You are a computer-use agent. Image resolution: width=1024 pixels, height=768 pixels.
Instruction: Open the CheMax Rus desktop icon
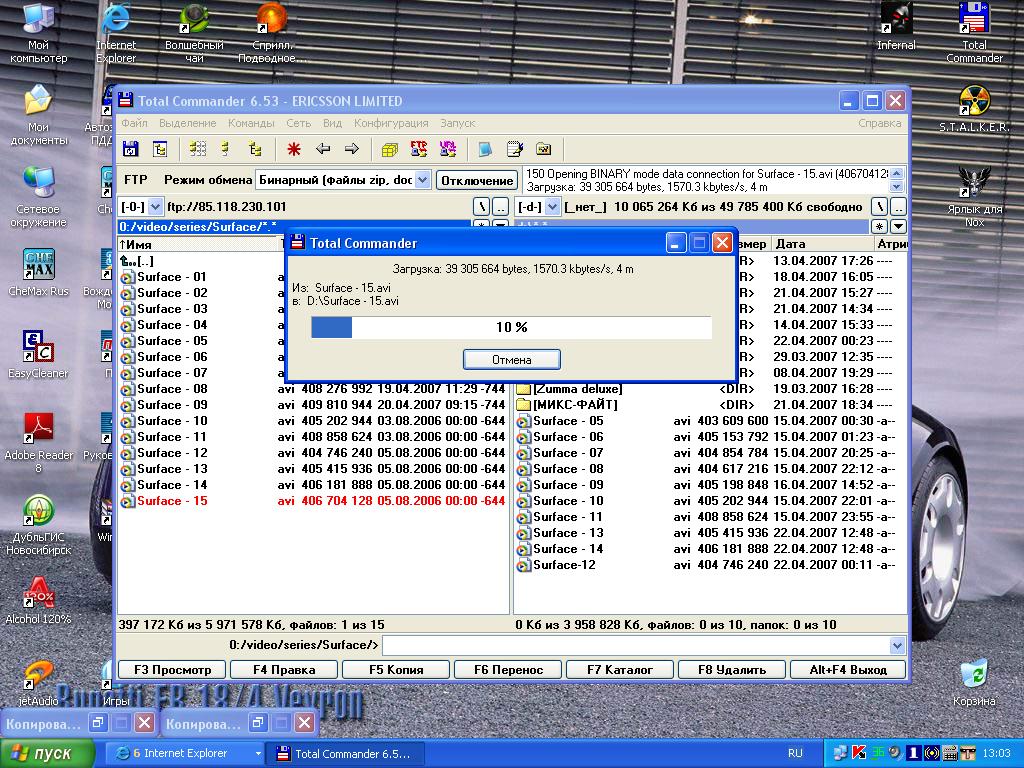[39, 273]
